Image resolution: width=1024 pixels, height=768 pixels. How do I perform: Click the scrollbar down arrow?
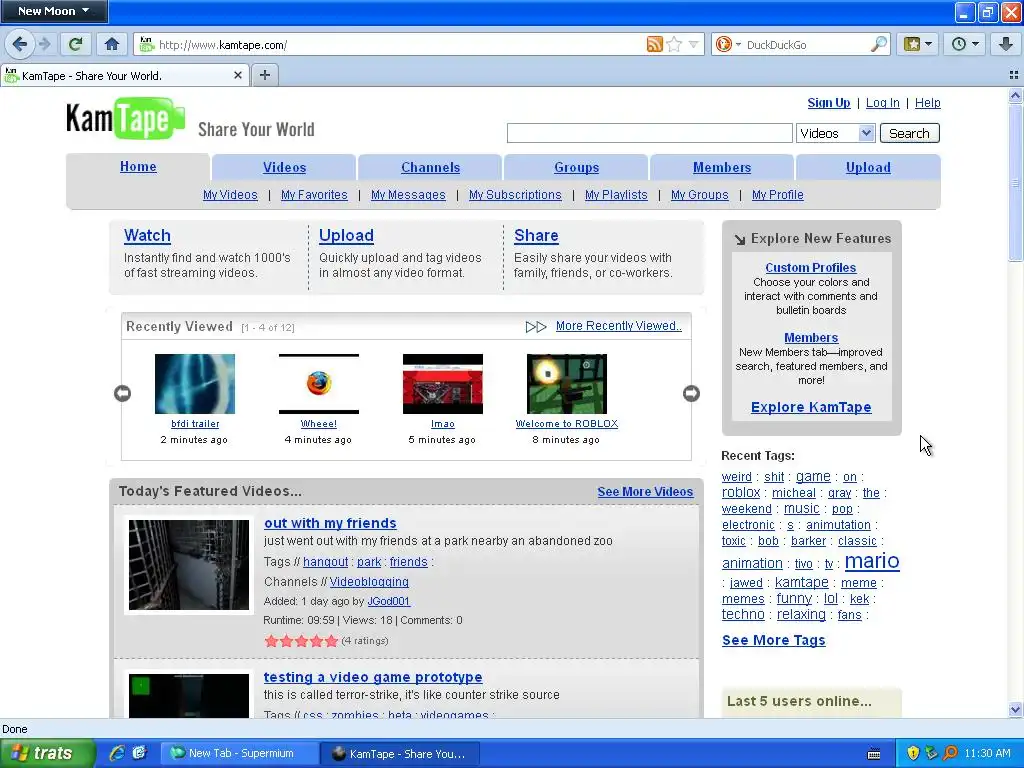click(1015, 709)
